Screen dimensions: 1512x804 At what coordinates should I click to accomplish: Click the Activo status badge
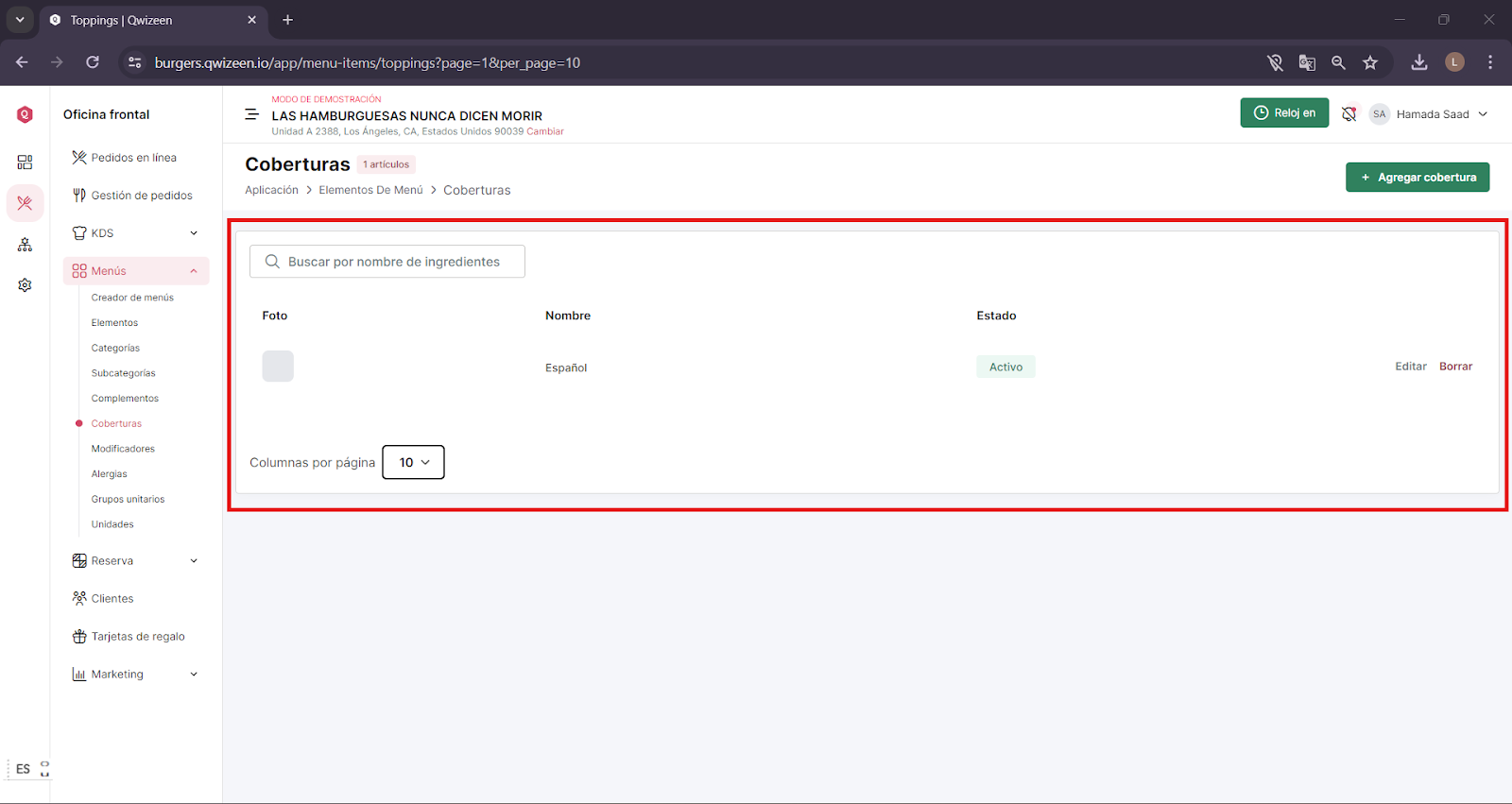pos(1005,367)
